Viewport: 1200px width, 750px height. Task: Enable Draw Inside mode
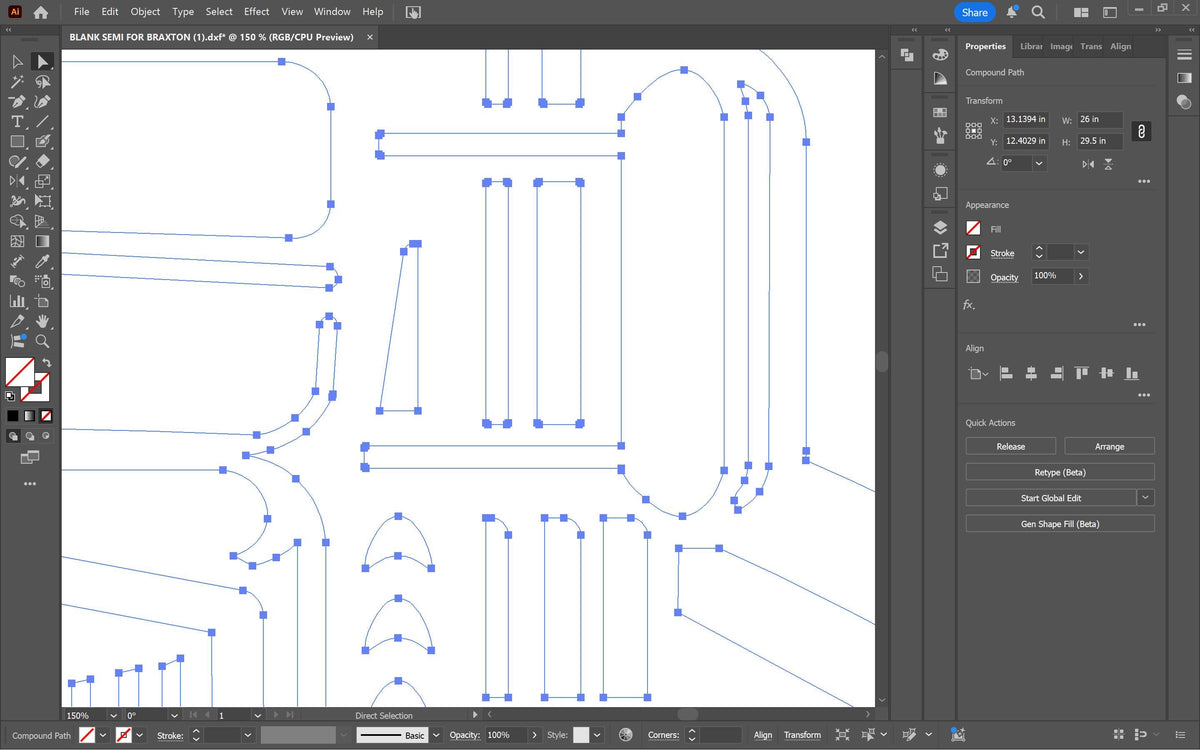point(47,436)
